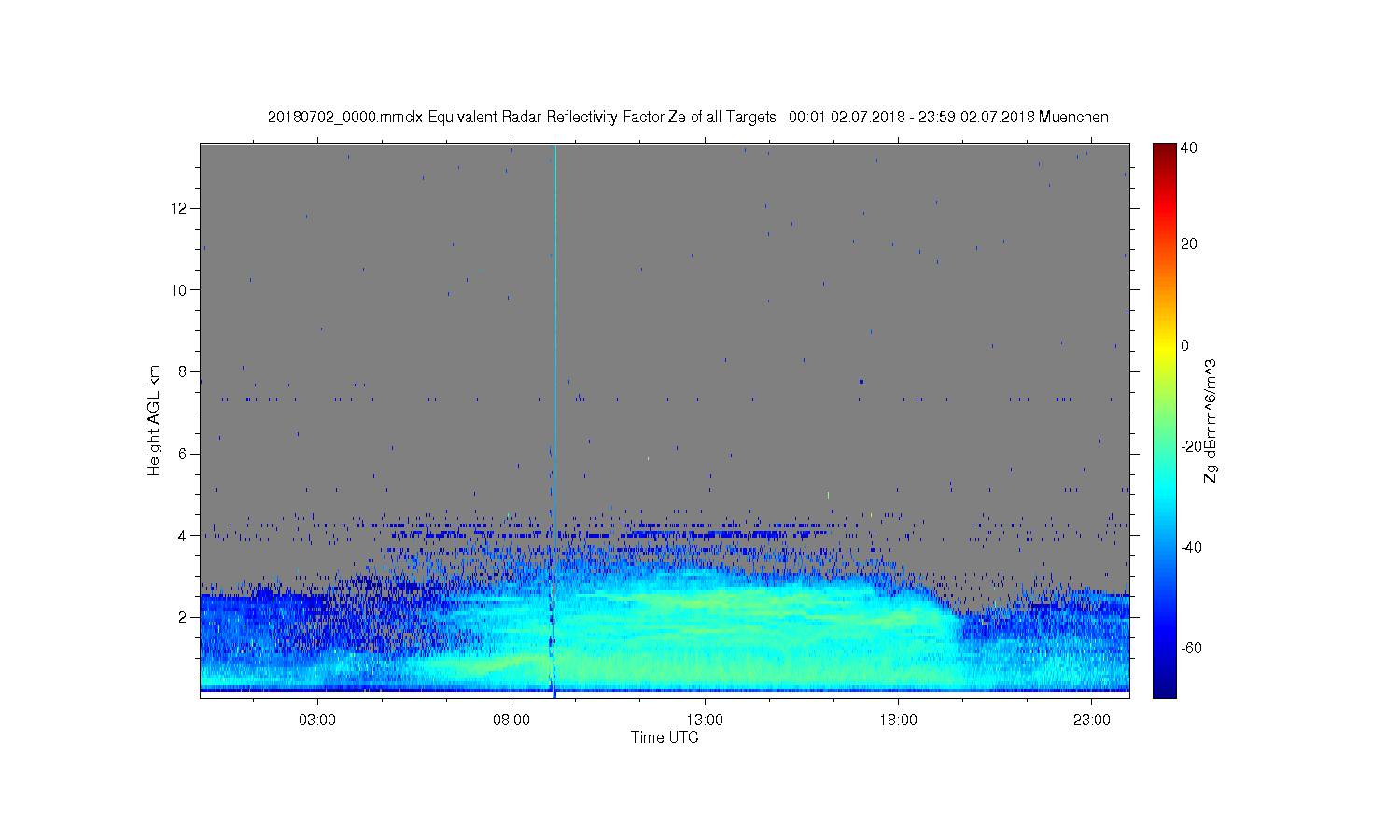Click the colorbar's -20 tick label

click(x=1192, y=446)
